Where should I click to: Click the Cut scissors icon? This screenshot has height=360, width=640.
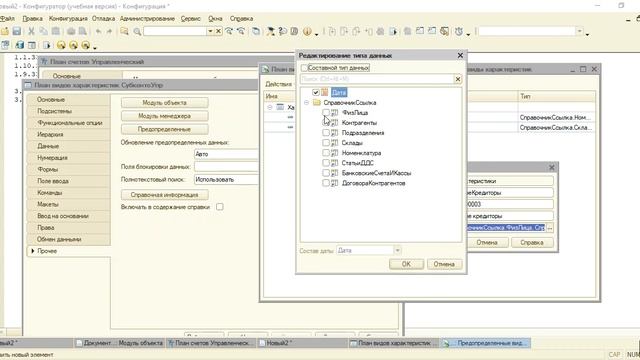(31, 31)
